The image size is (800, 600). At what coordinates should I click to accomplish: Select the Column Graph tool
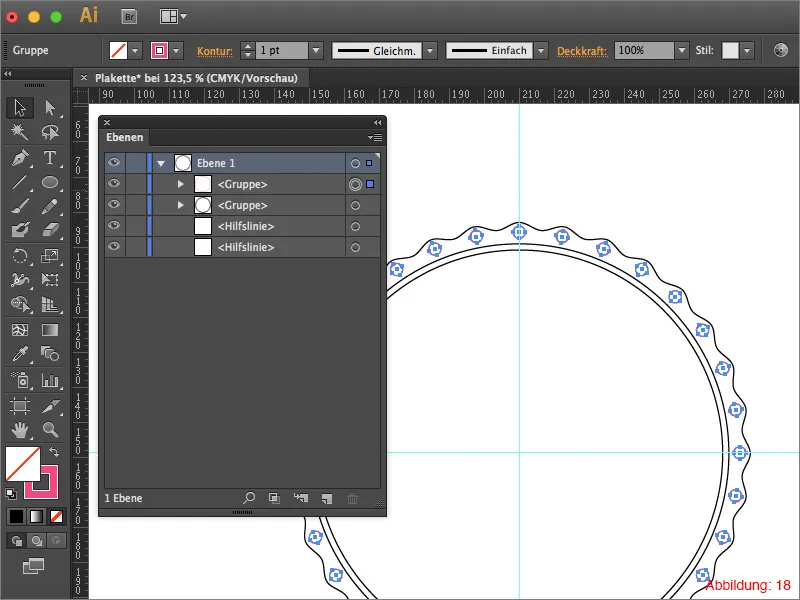tap(49, 380)
